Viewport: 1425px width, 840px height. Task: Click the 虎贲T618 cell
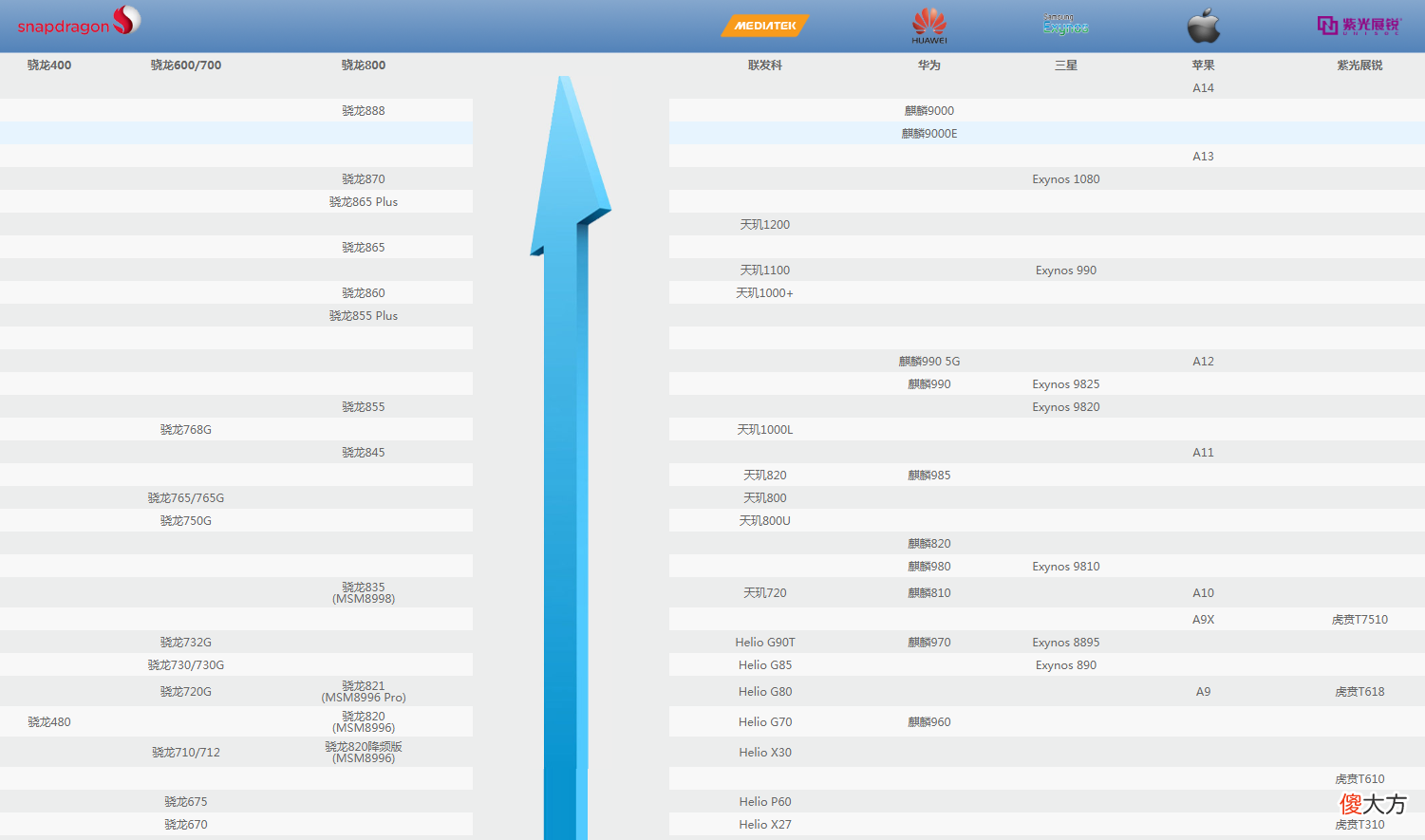coord(1359,692)
